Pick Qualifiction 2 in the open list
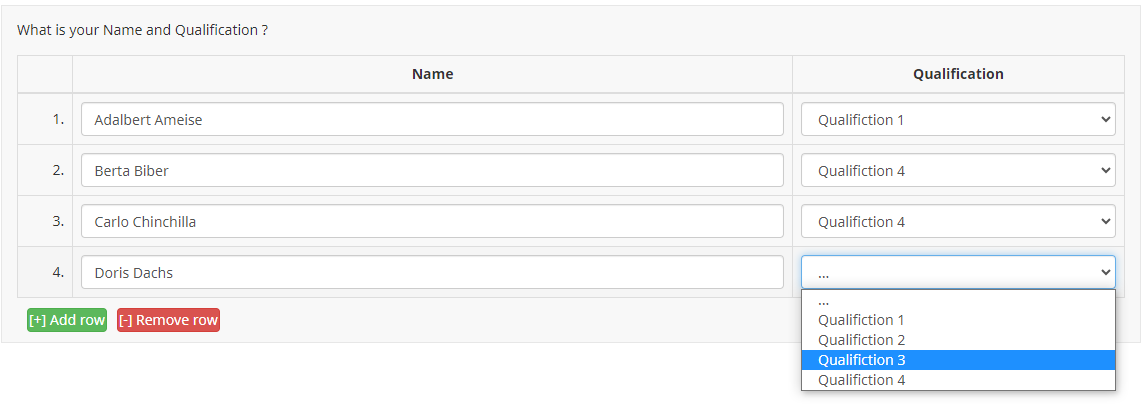This screenshot has height=417, width=1148. click(x=958, y=340)
